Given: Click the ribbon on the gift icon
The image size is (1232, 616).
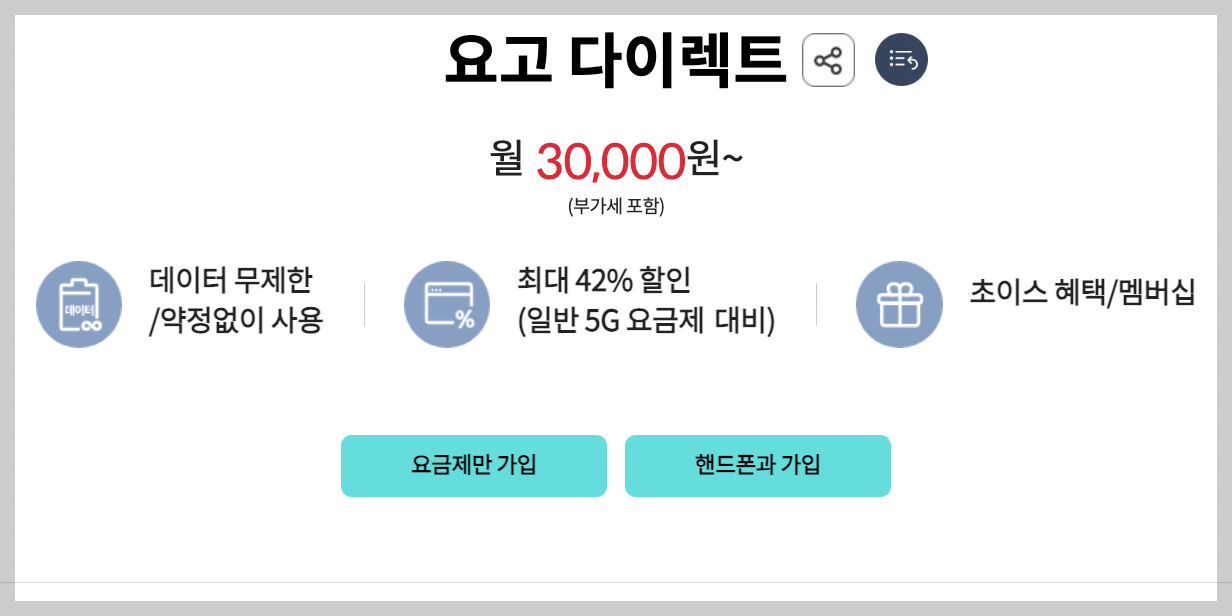Looking at the screenshot, I should click(897, 290).
